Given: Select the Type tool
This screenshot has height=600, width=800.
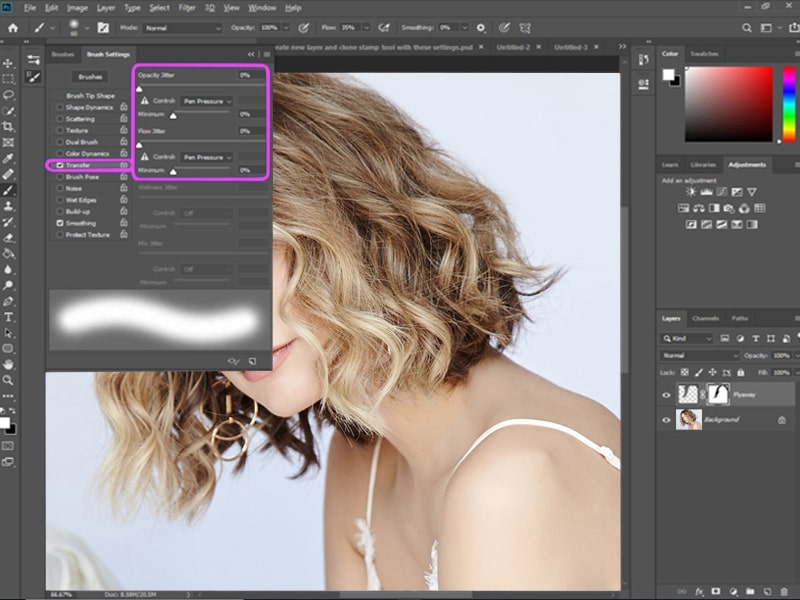Looking at the screenshot, I should click(8, 317).
